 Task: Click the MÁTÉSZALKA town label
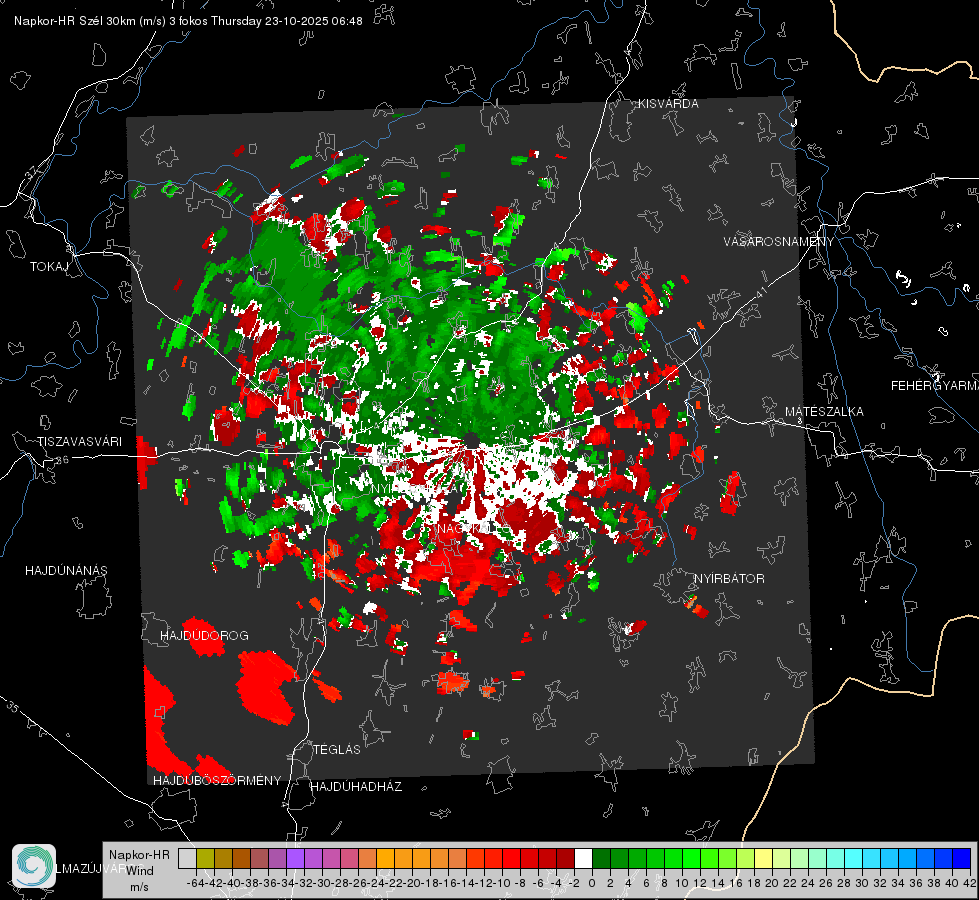(824, 412)
